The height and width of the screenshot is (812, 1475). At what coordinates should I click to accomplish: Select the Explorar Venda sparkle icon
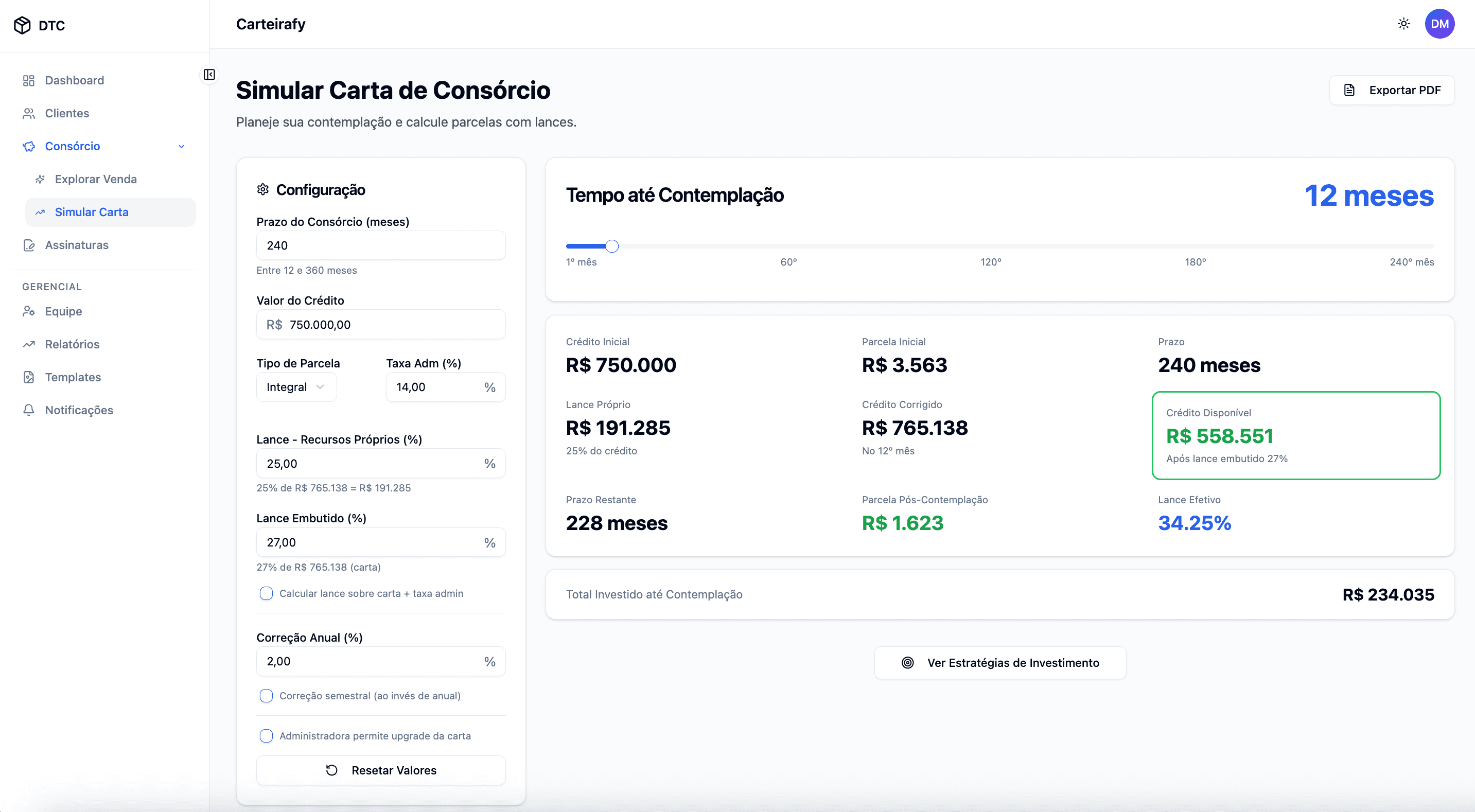coord(41,179)
